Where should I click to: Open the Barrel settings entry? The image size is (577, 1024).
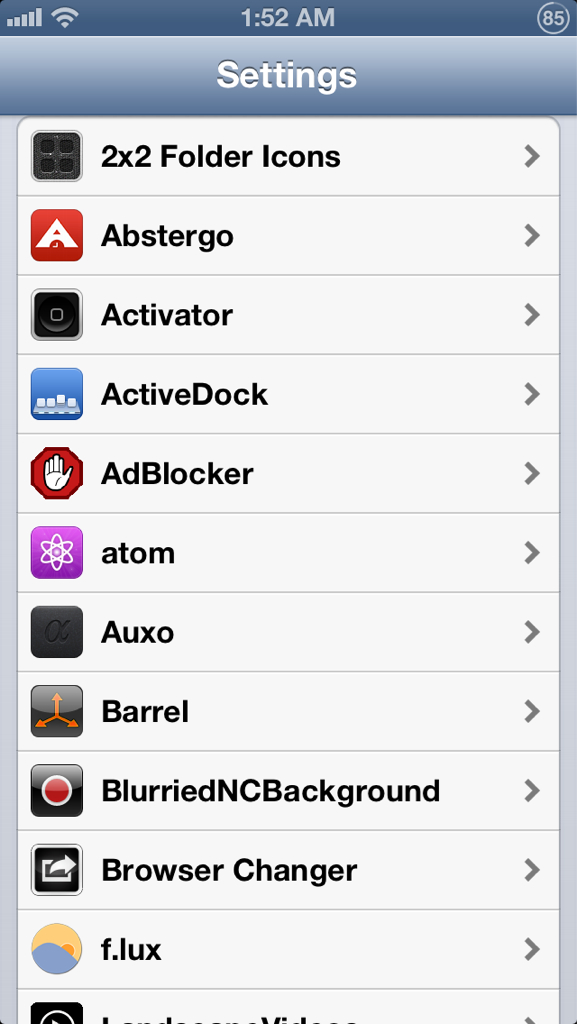click(288, 711)
